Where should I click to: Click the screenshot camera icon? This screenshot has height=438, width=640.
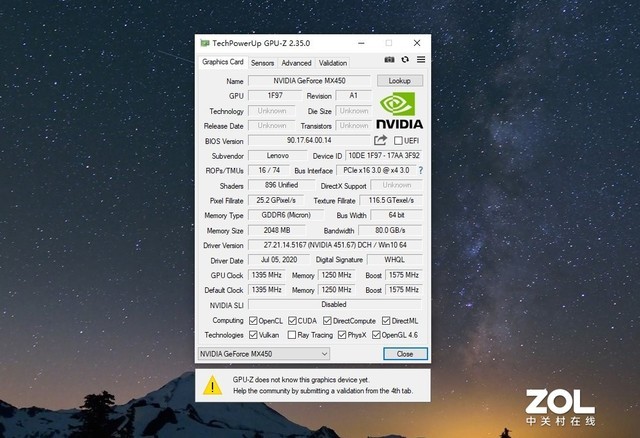(389, 60)
